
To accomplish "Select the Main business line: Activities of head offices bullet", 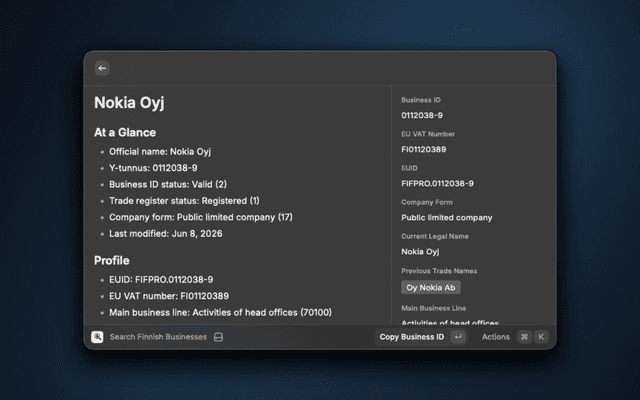I will pyautogui.click(x=220, y=313).
